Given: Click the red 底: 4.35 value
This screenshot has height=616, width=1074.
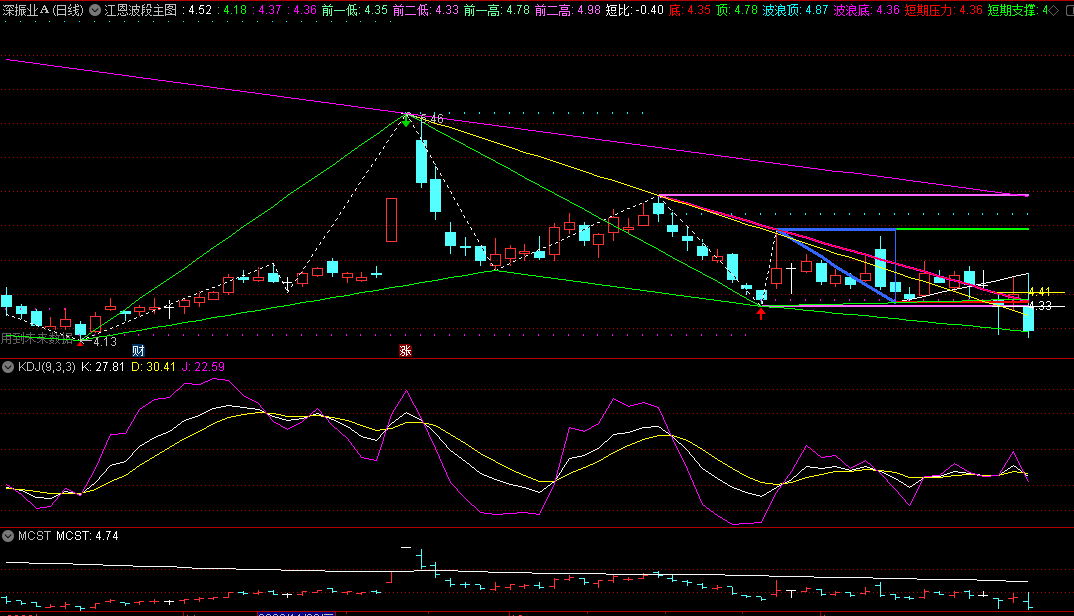Looking at the screenshot, I should click(690, 10).
